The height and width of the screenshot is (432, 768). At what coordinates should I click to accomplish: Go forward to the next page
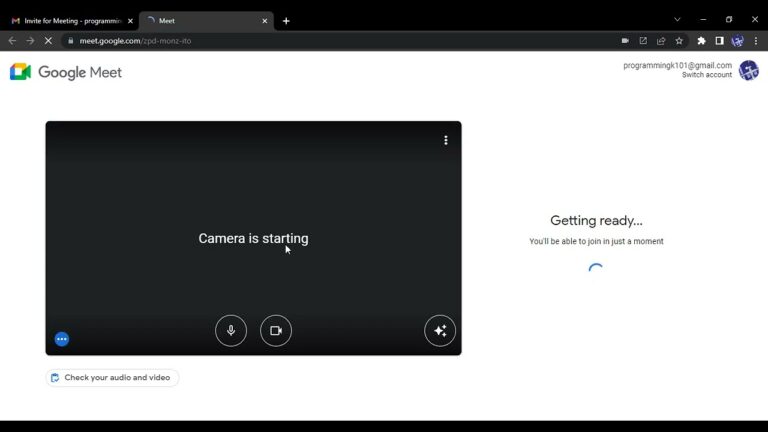(x=30, y=41)
